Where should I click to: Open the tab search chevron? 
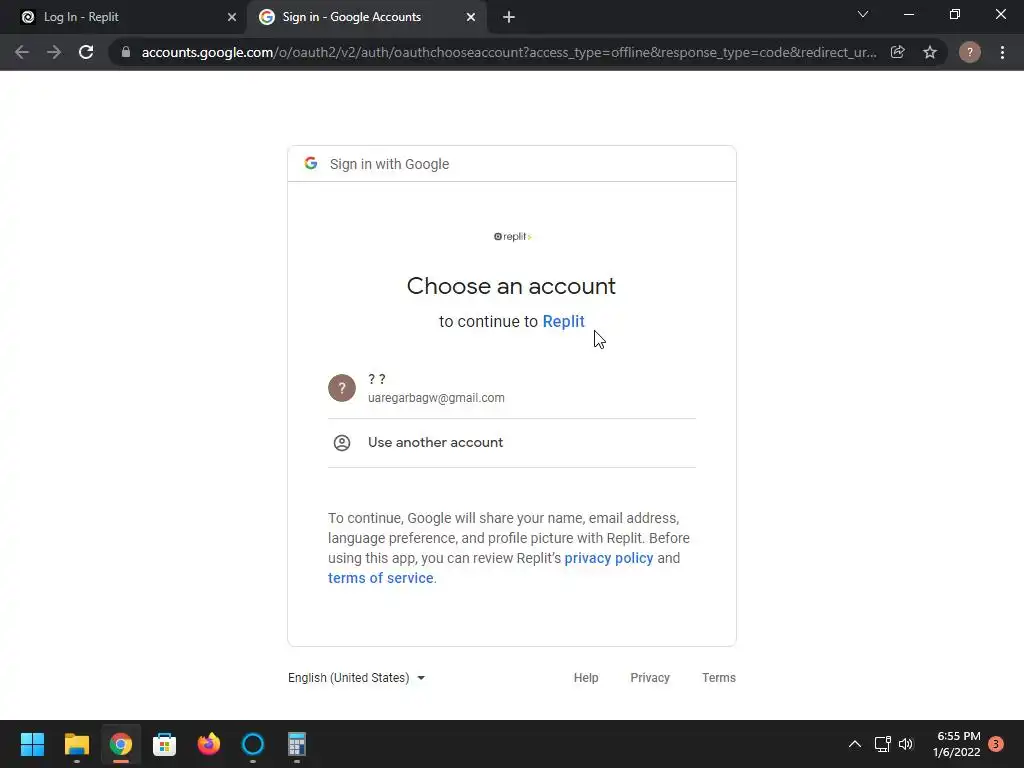(x=863, y=14)
